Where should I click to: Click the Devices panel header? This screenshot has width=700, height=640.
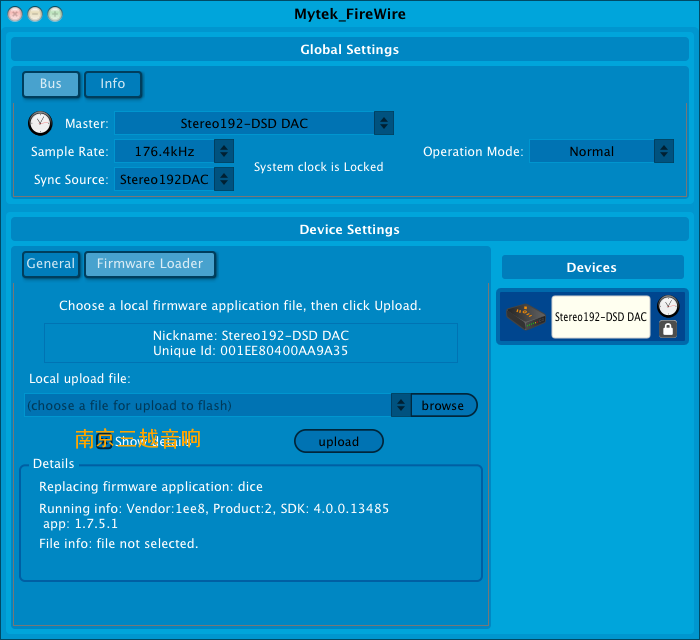click(x=592, y=267)
